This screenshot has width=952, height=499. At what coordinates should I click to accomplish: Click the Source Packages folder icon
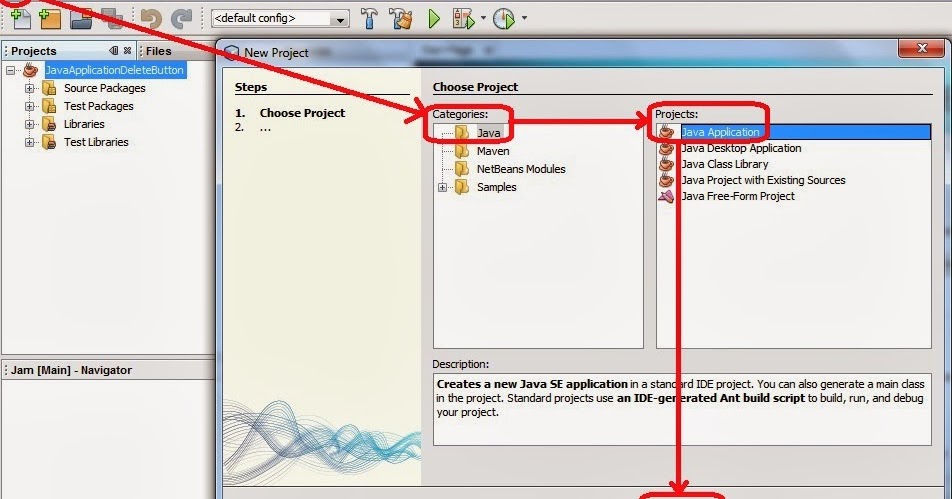(49, 89)
